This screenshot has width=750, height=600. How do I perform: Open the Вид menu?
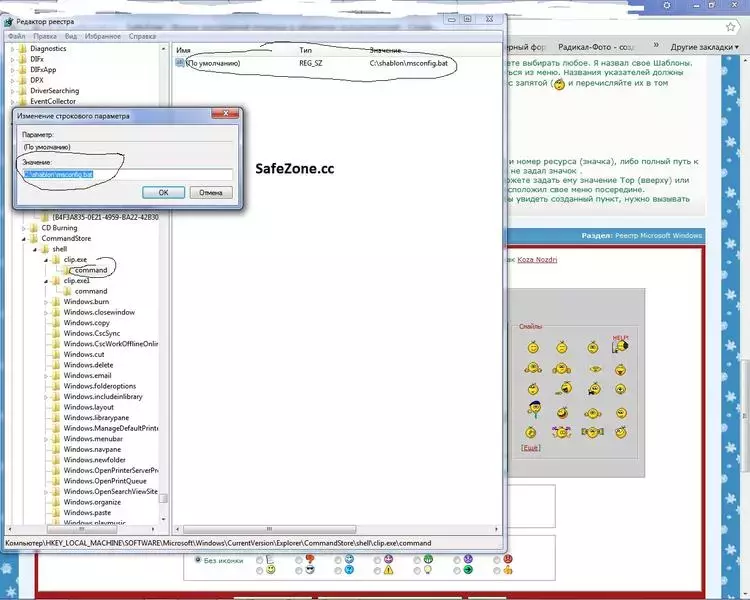pyautogui.click(x=71, y=36)
